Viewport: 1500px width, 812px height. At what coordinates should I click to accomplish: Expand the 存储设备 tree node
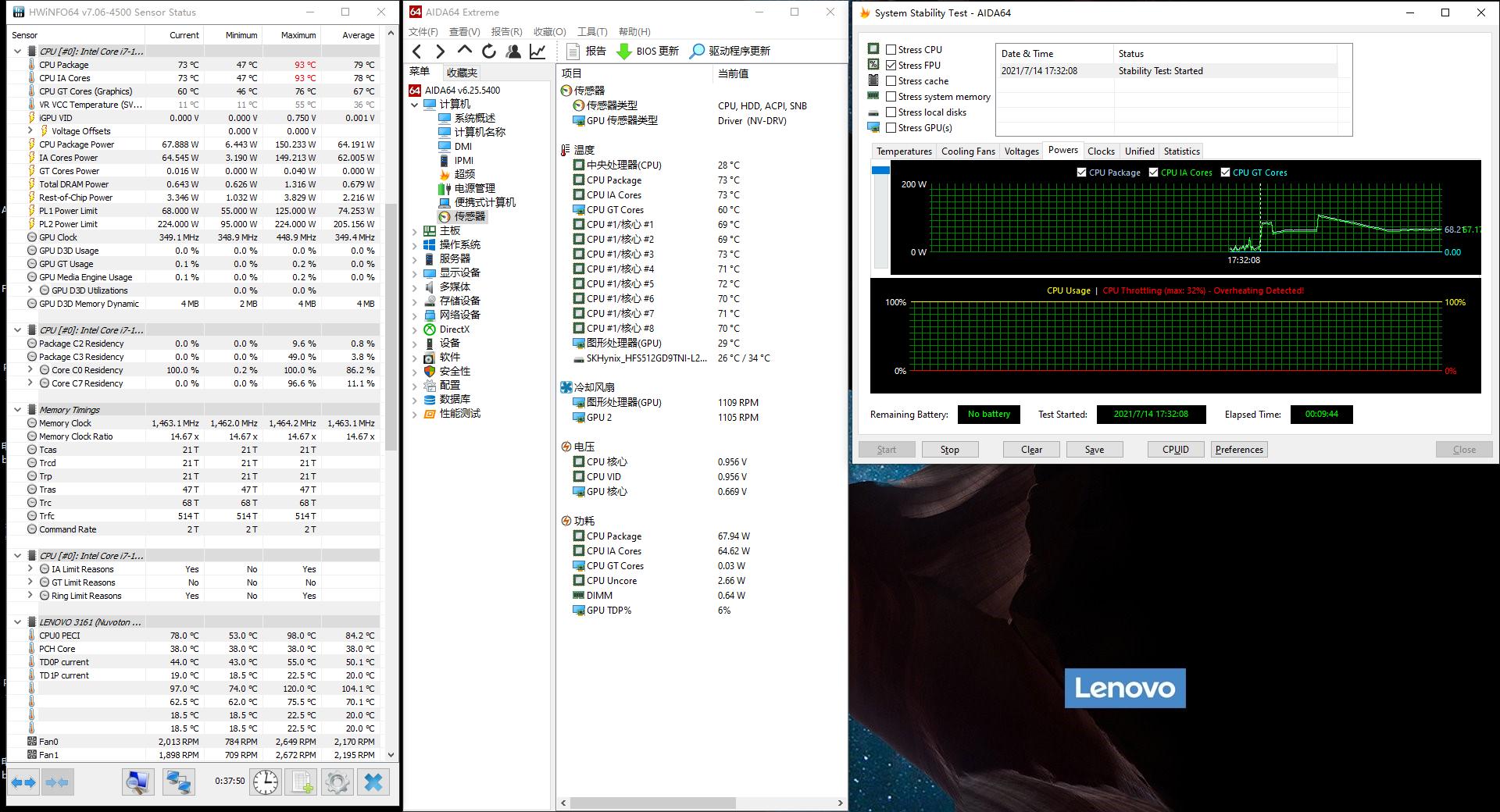[415, 301]
